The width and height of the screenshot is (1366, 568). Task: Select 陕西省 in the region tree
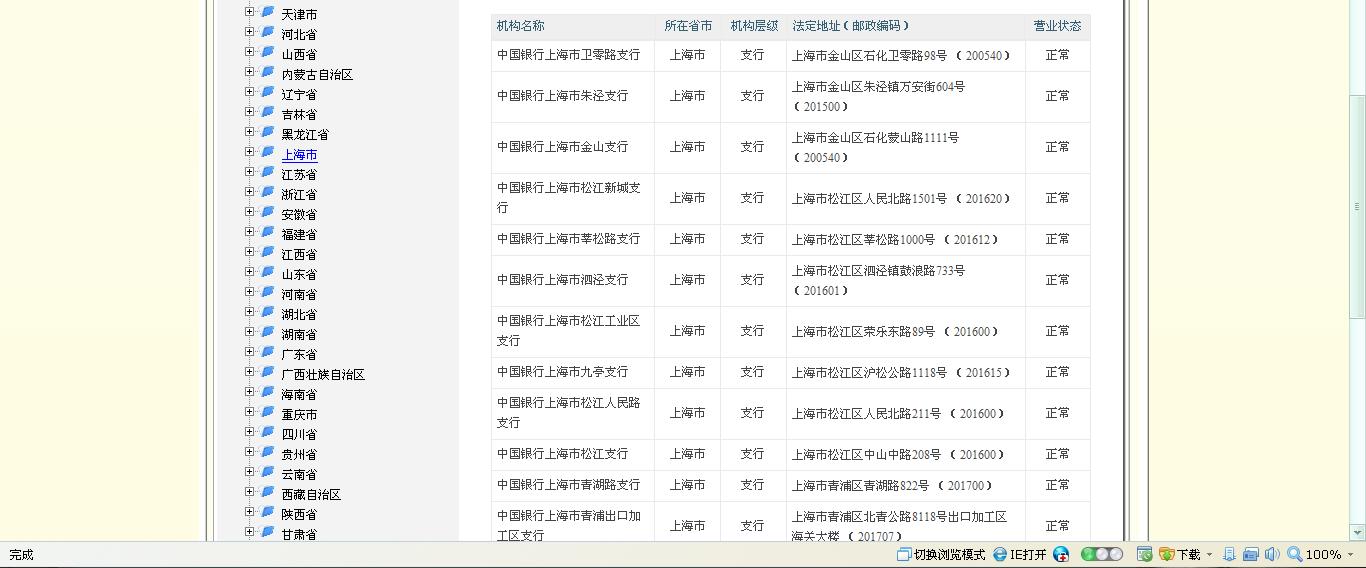[x=299, y=515]
